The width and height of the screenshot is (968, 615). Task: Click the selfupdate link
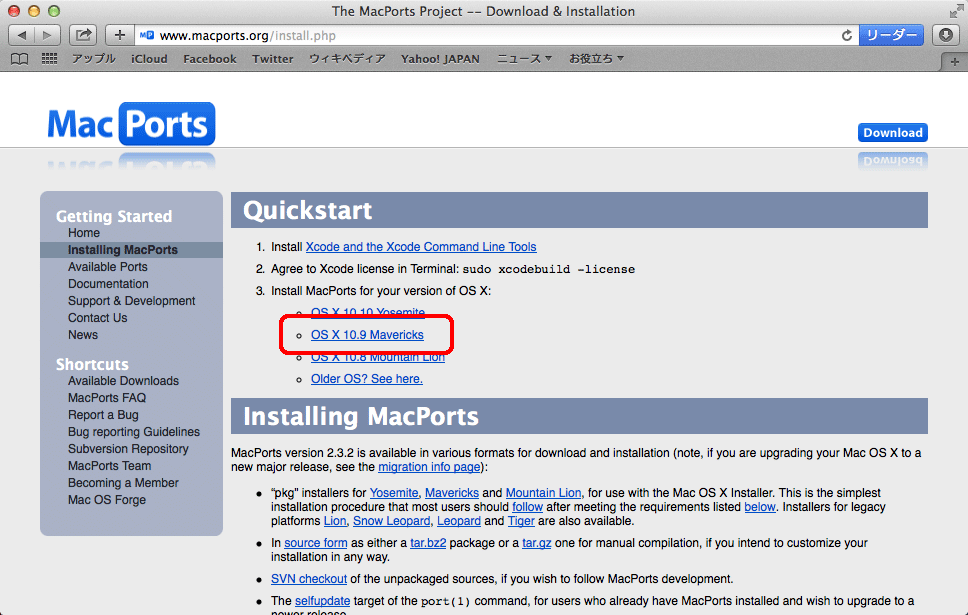(322, 601)
